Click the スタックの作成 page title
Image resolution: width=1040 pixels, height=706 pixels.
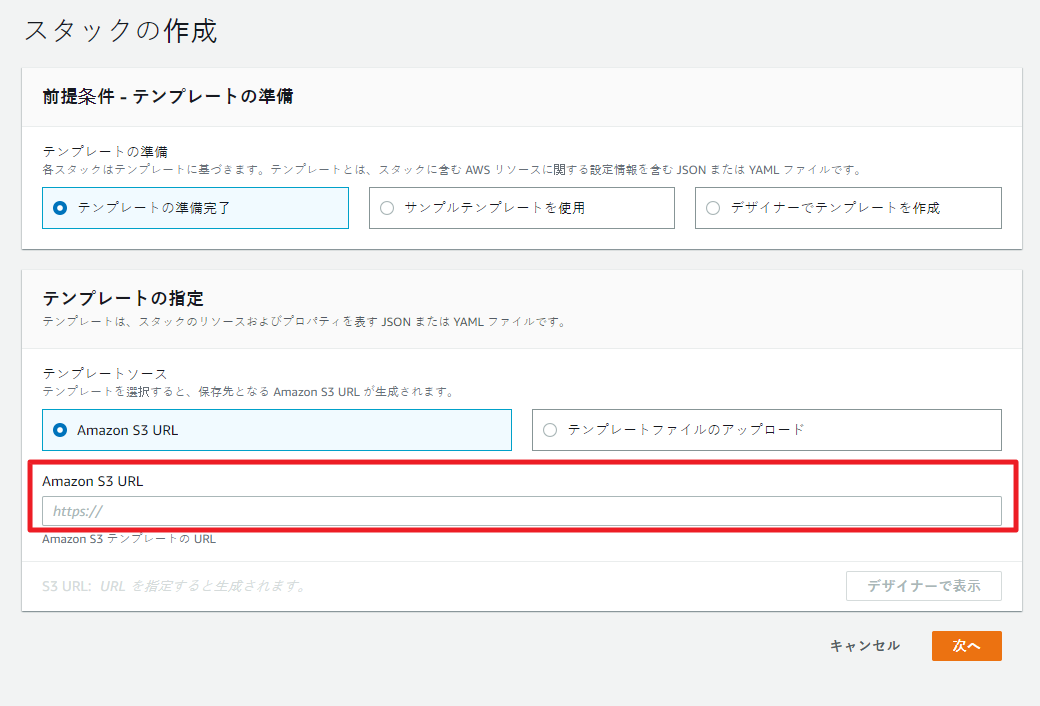click(120, 31)
